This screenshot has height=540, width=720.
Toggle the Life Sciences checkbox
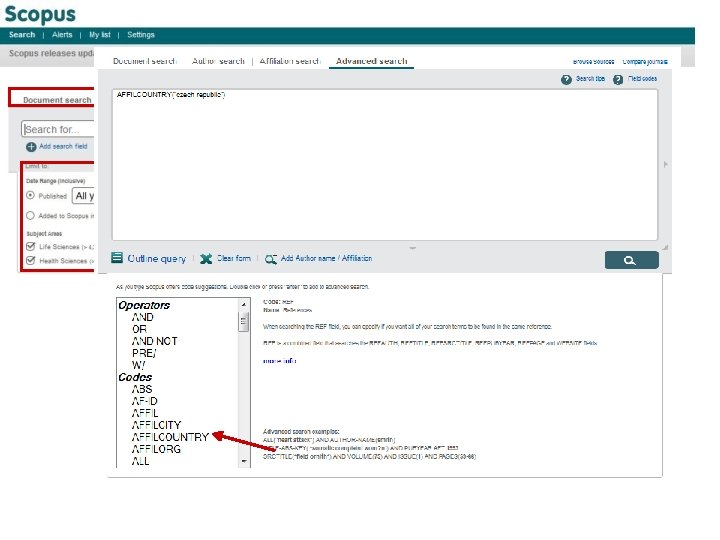click(31, 247)
